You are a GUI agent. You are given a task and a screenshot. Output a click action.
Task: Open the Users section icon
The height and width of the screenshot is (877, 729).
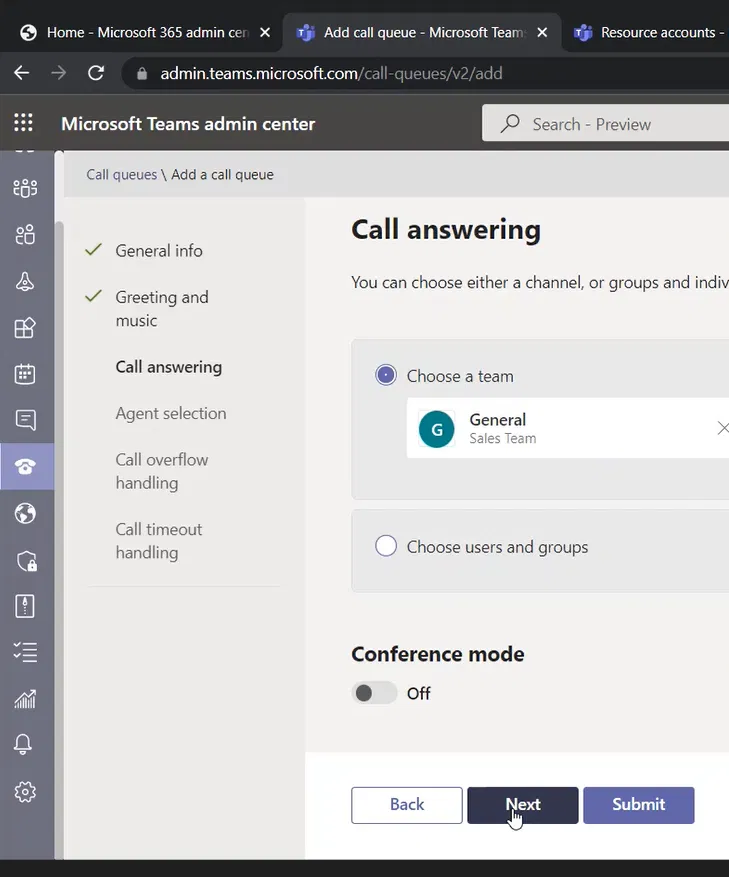click(25, 235)
